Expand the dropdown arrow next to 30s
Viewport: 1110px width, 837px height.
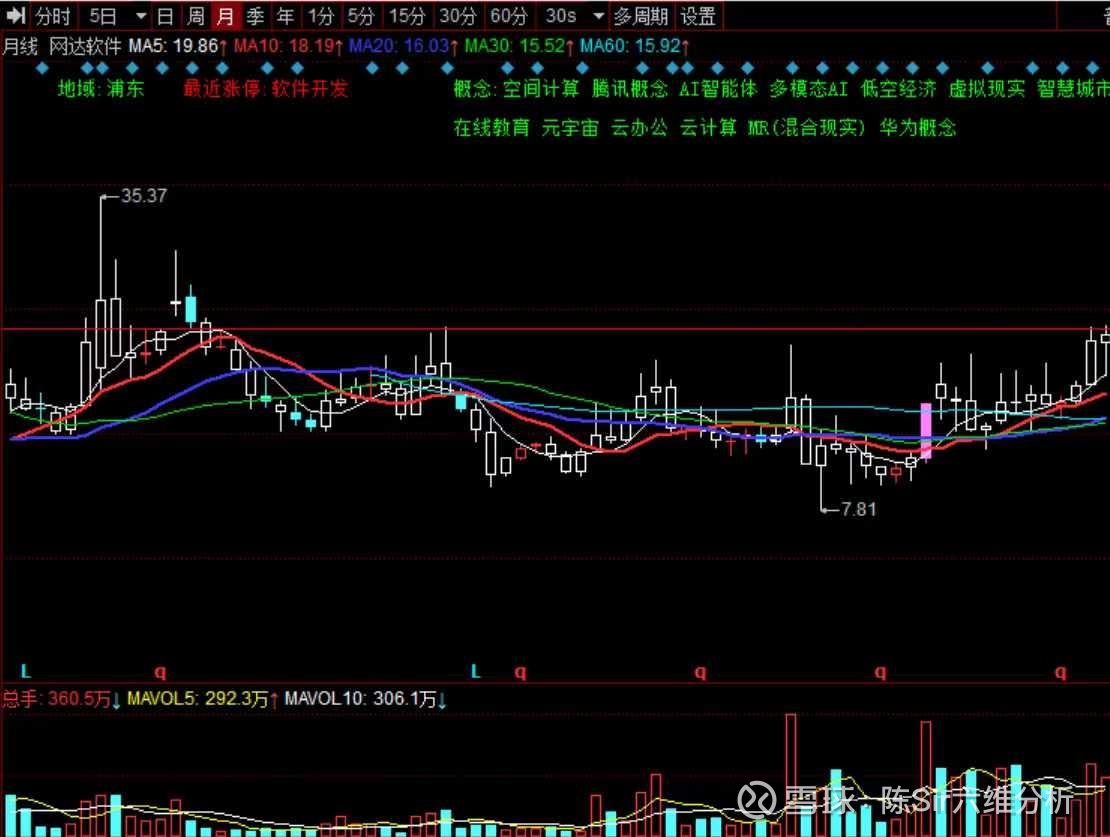tap(599, 16)
